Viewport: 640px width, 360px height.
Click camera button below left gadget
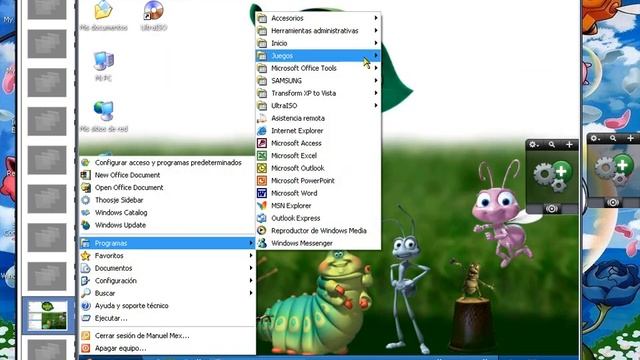(551, 209)
